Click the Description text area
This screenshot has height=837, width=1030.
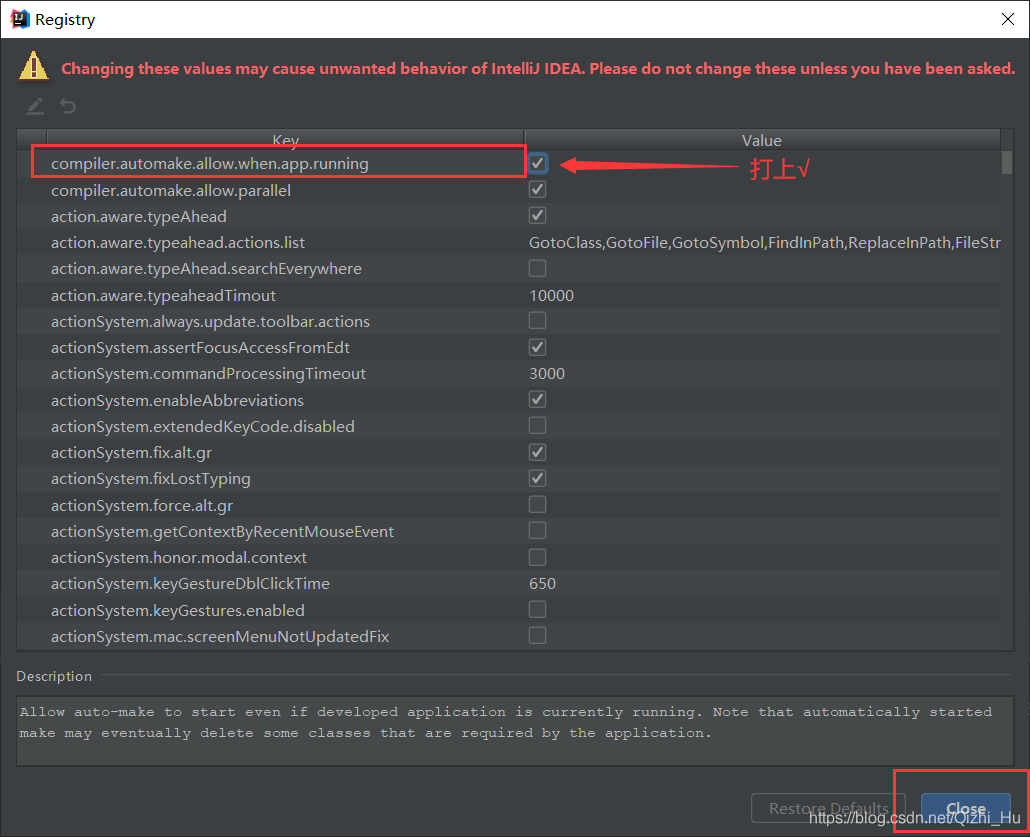click(x=514, y=731)
